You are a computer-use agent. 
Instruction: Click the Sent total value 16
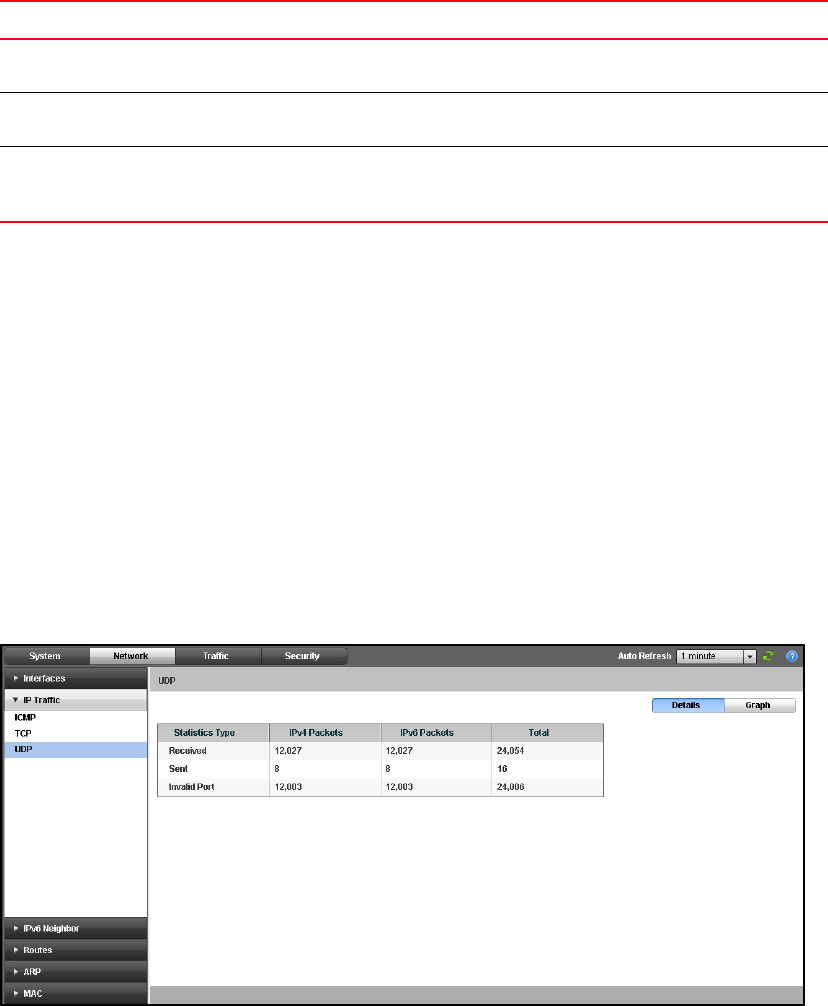(x=502, y=769)
